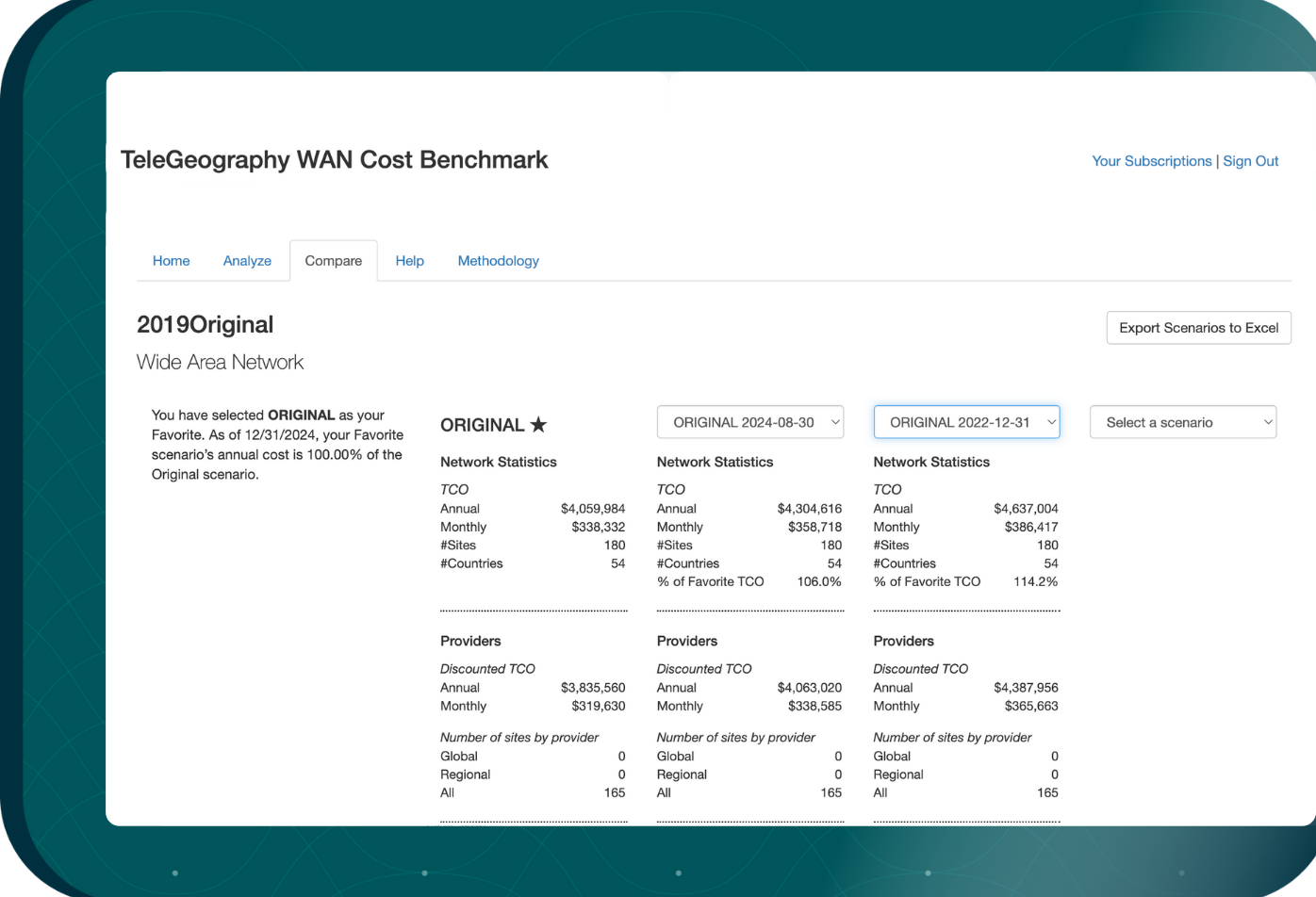Open the Methodology tab

coord(498,260)
